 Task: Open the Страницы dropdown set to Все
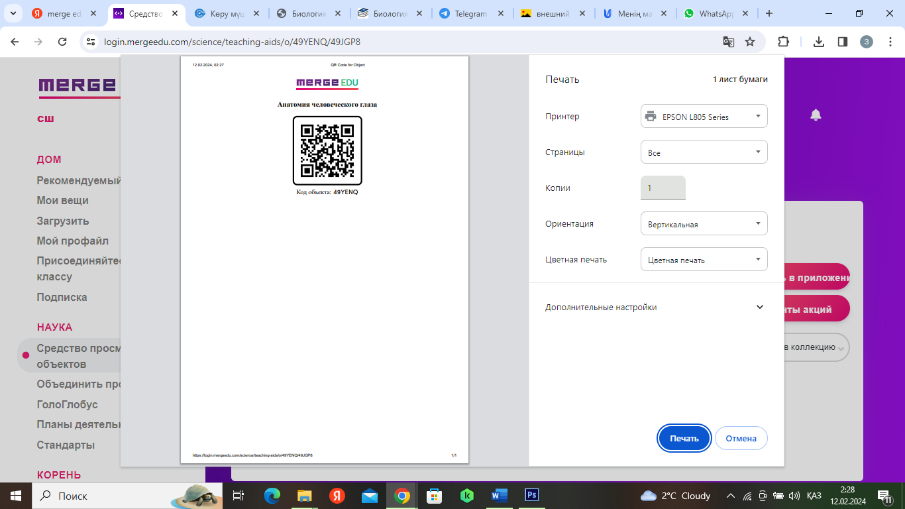point(704,152)
